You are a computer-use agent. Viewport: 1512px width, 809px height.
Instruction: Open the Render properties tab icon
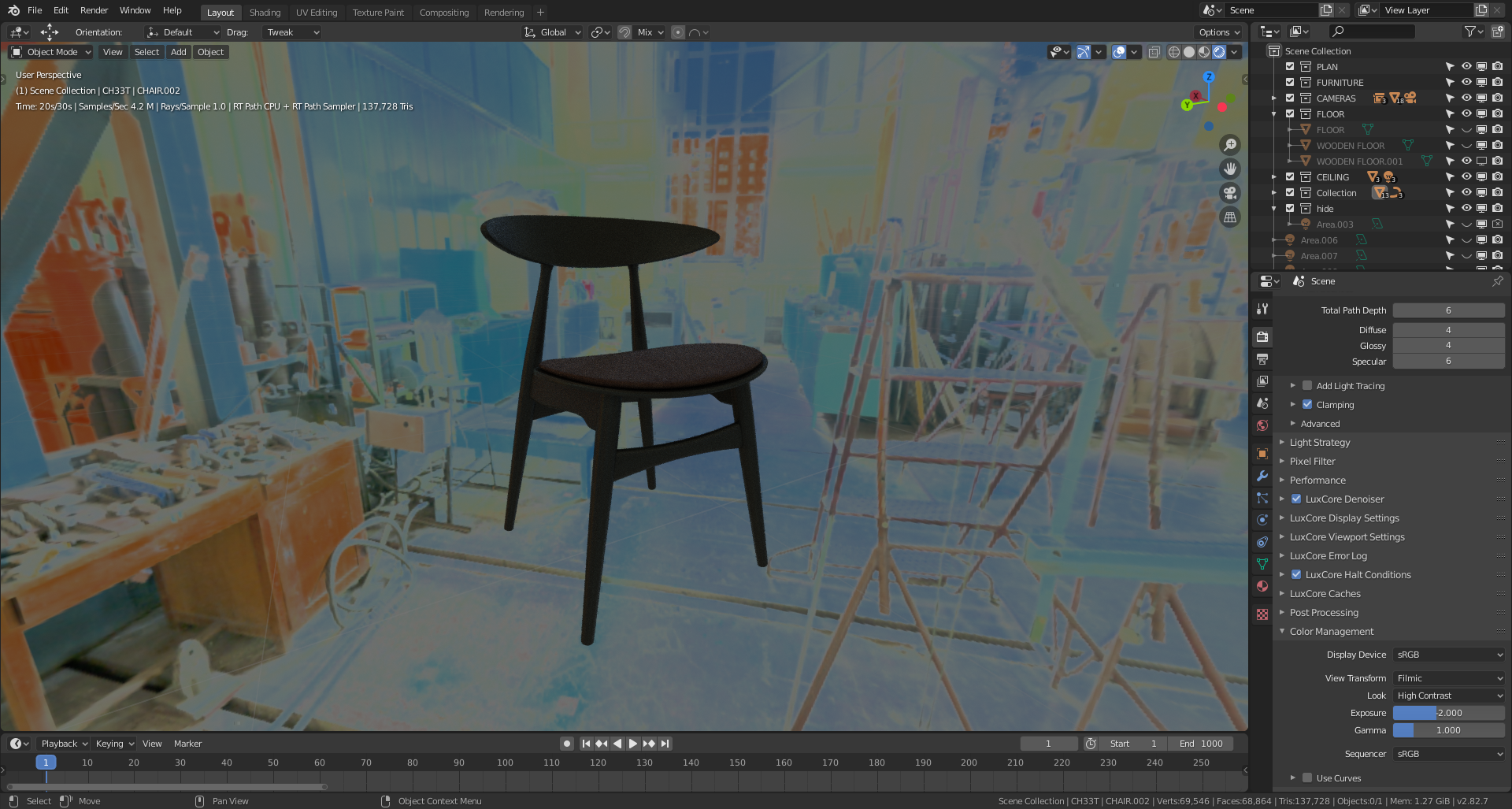1262,336
